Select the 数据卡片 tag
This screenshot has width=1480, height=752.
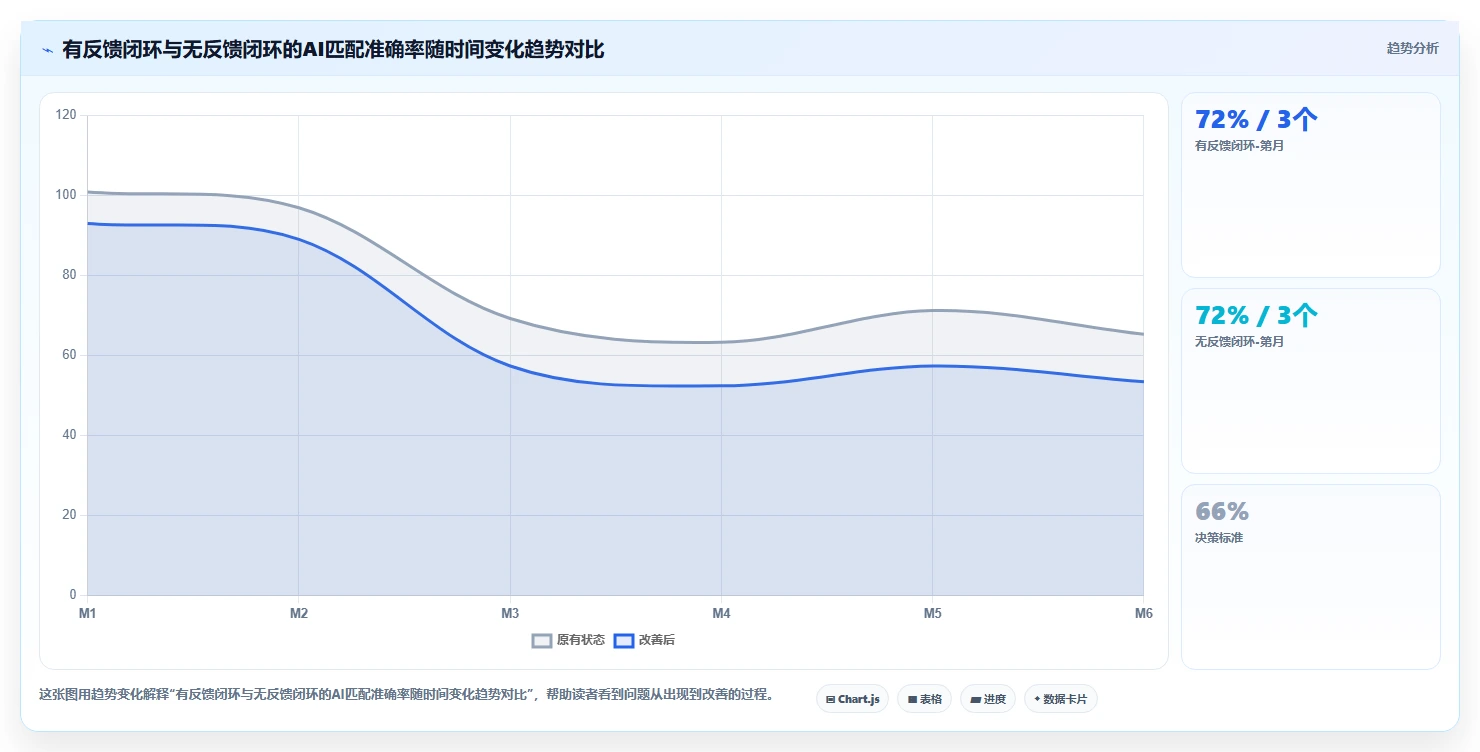coord(1060,699)
